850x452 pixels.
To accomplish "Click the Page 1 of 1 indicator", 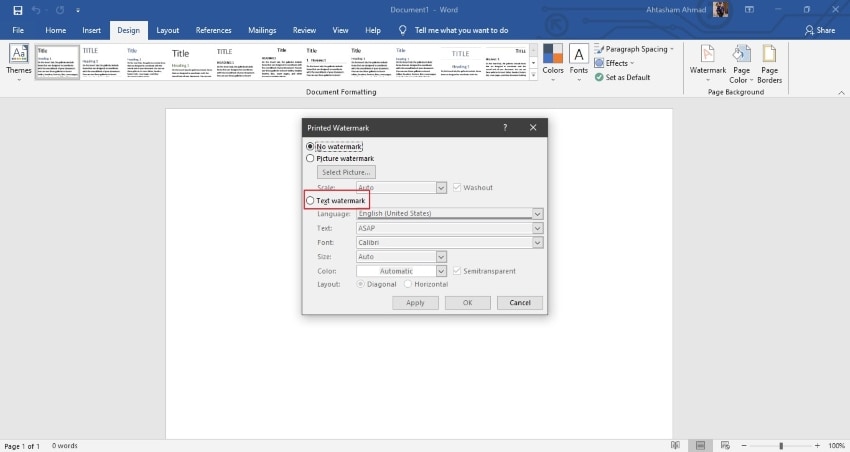I will 22,446.
